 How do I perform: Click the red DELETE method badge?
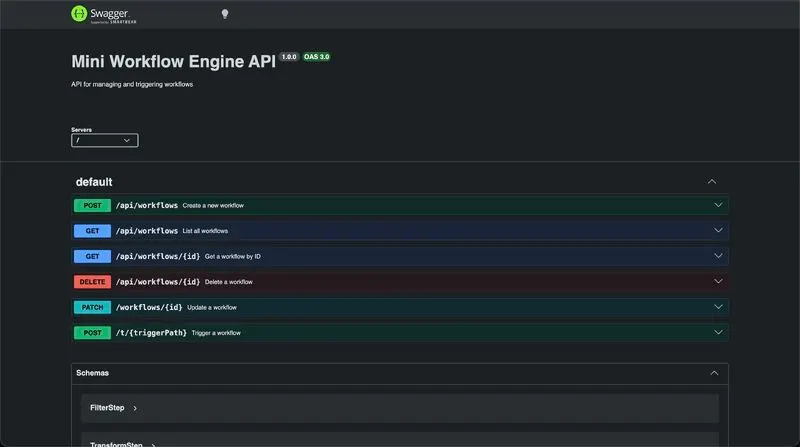point(92,282)
